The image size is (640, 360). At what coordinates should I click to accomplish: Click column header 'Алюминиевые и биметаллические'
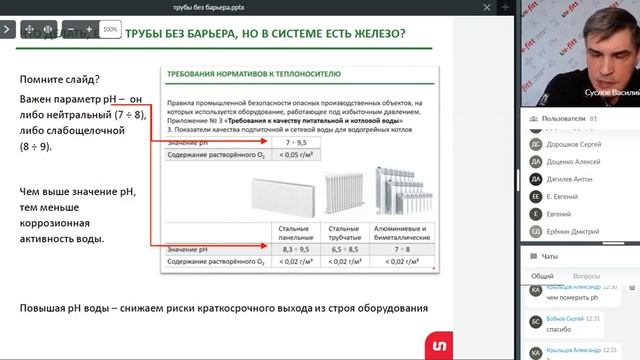tap(402, 233)
